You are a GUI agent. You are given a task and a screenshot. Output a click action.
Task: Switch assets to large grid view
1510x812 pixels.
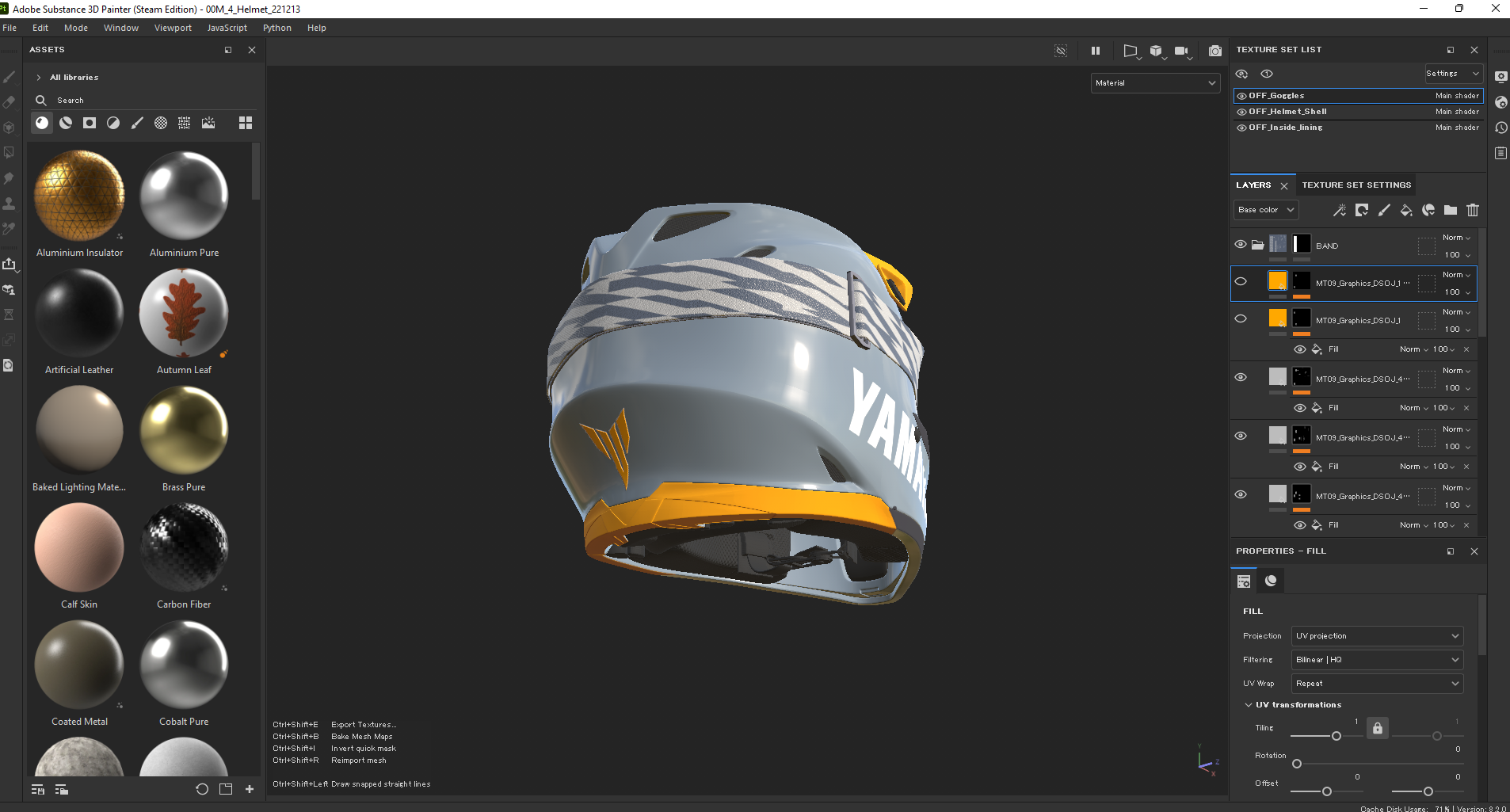(246, 123)
